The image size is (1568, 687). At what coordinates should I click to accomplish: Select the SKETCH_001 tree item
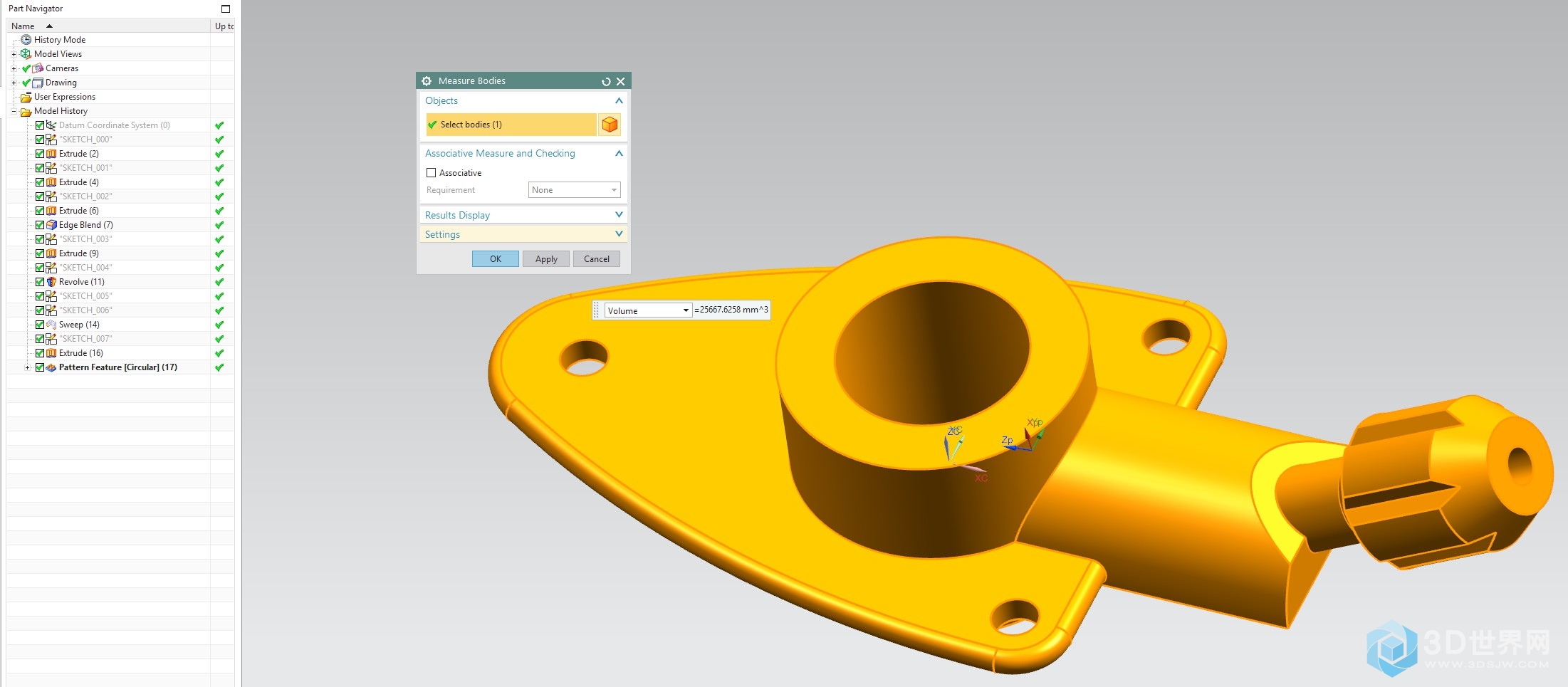85,168
